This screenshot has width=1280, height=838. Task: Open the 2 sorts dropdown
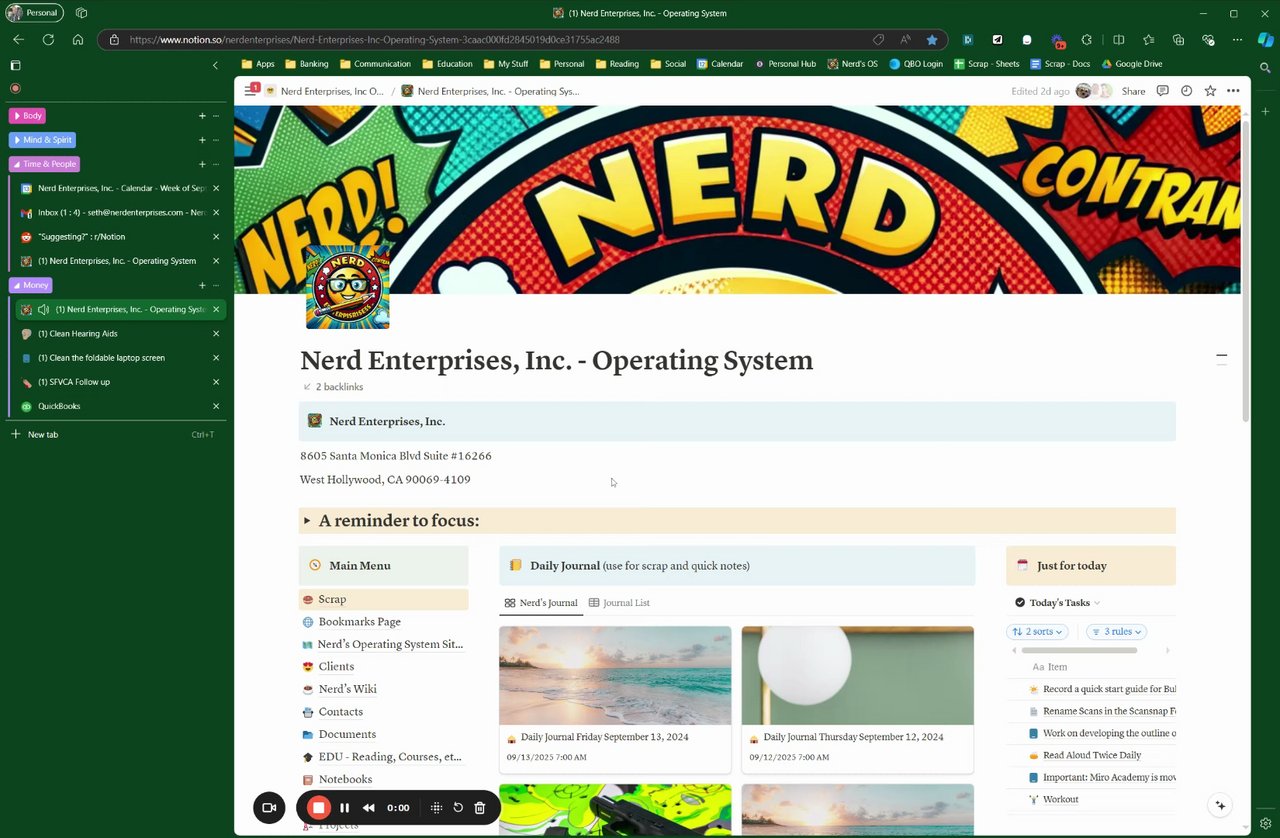(1038, 632)
